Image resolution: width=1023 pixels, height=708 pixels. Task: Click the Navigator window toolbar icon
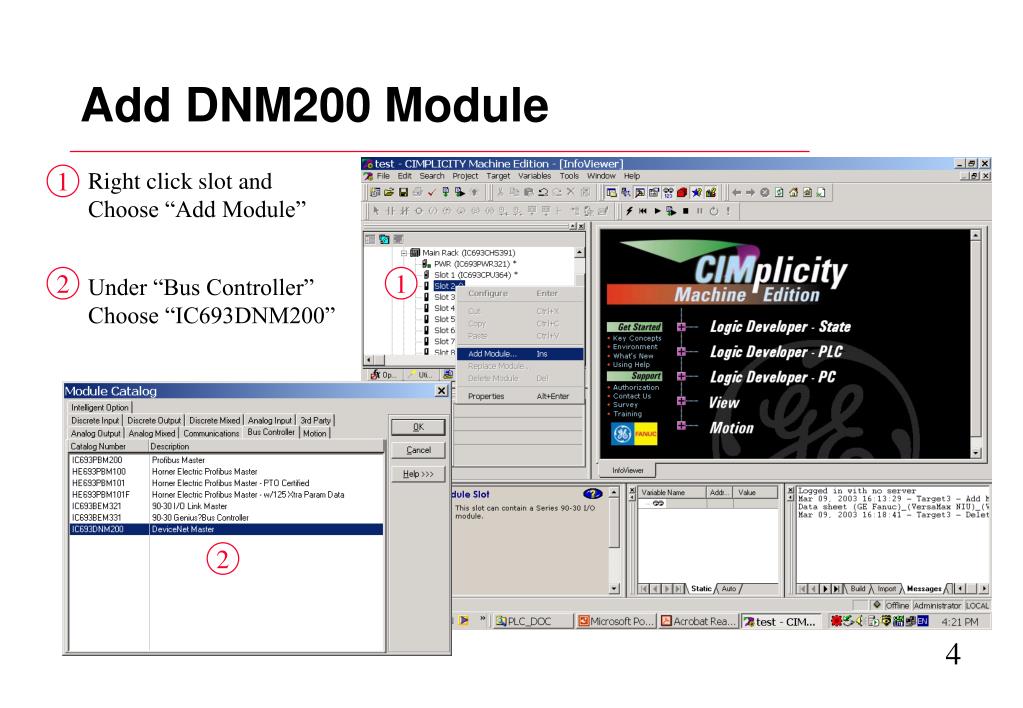[x=611, y=192]
